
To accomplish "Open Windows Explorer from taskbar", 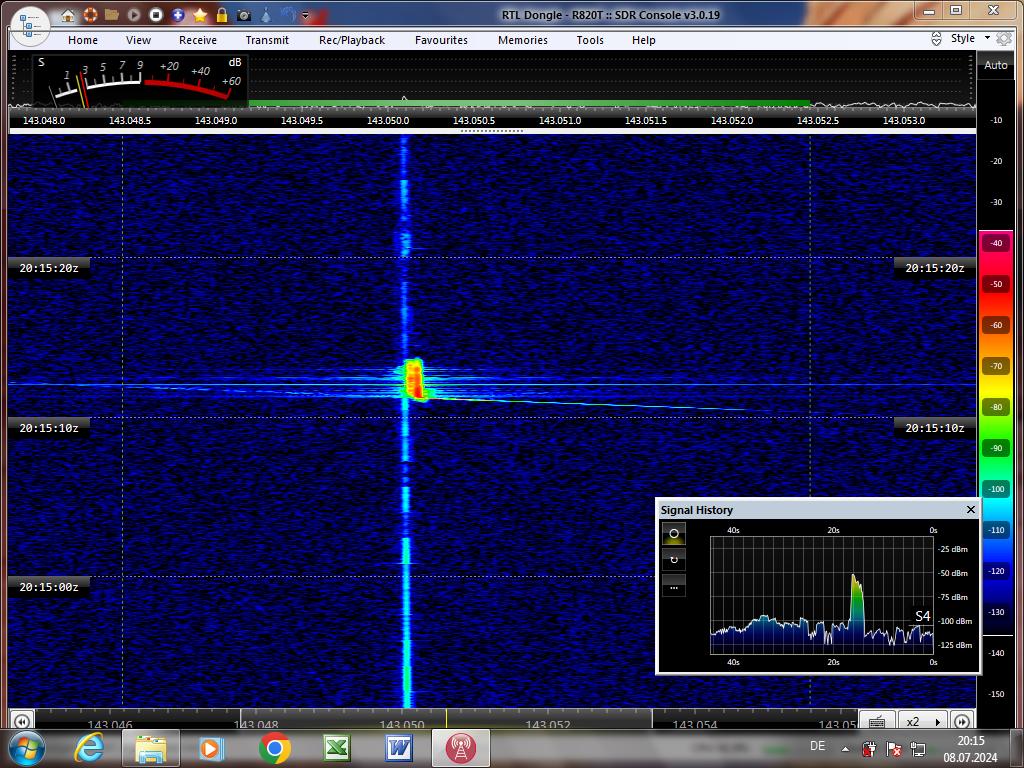I will click(x=151, y=748).
